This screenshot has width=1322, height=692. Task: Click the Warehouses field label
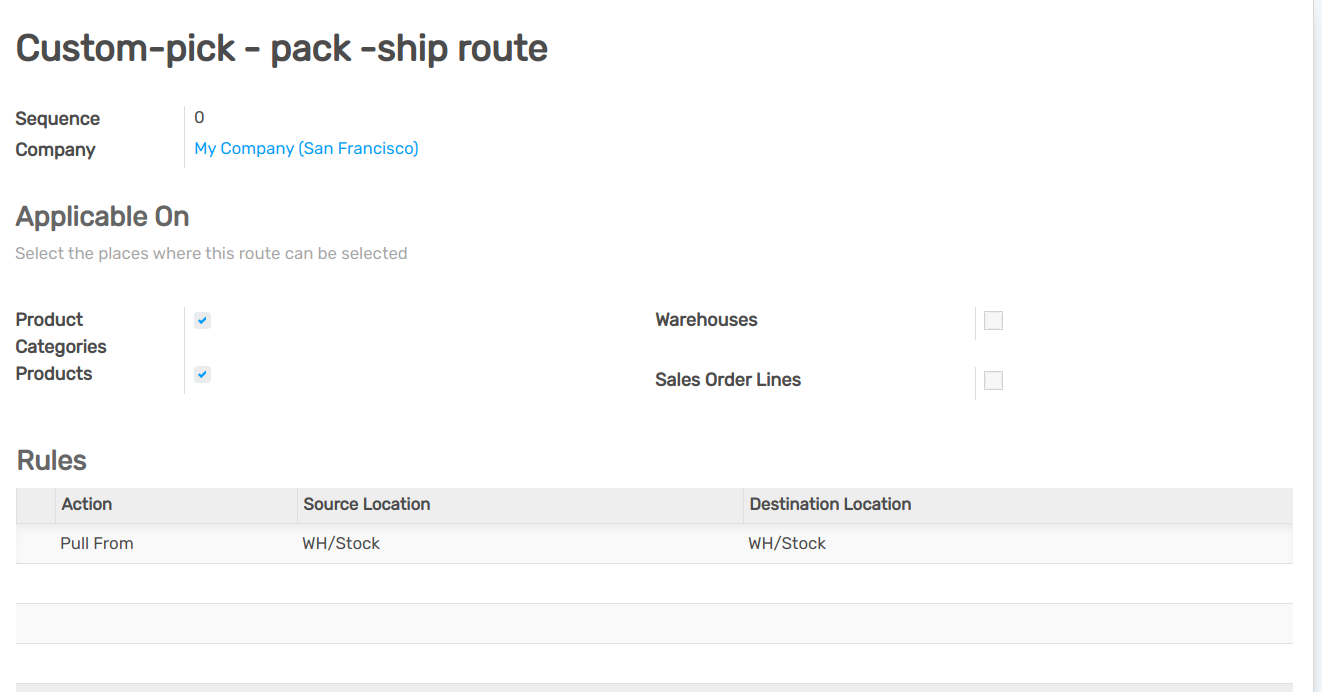point(706,320)
